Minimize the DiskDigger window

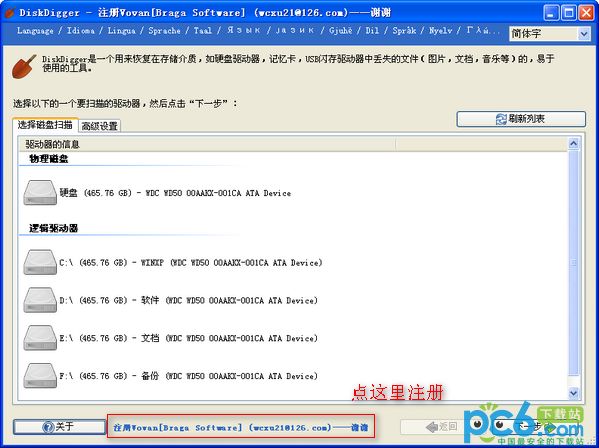pyautogui.click(x=550, y=13)
